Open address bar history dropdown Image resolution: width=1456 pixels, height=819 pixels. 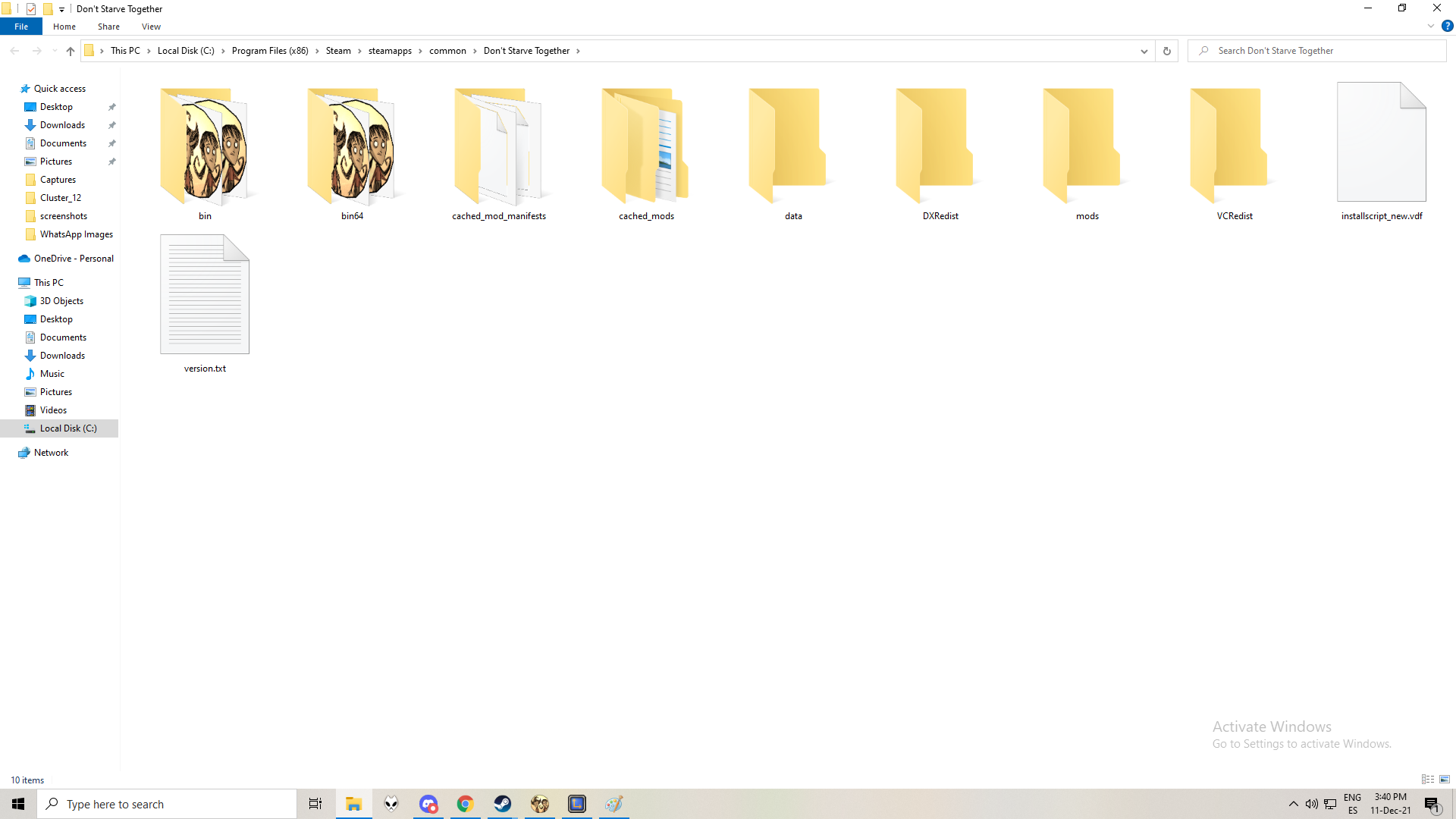coord(1144,51)
